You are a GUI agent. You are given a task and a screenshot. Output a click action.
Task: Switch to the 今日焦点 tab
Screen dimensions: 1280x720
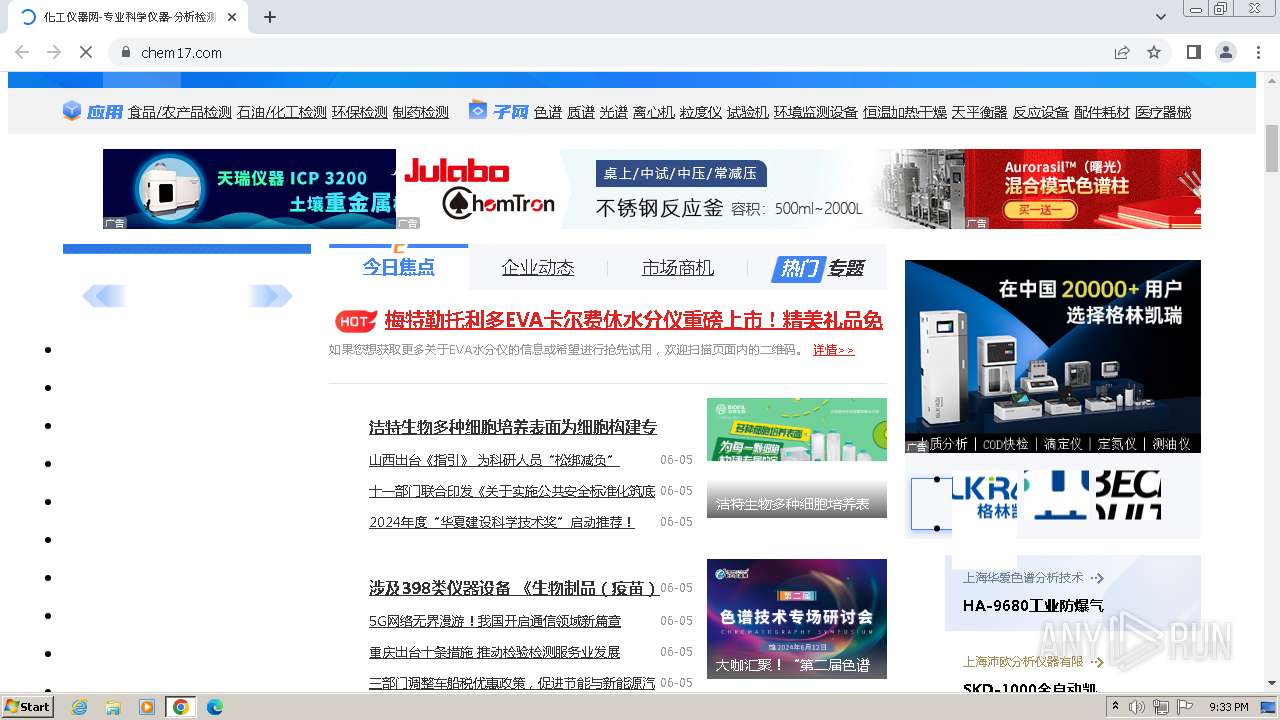tap(398, 267)
